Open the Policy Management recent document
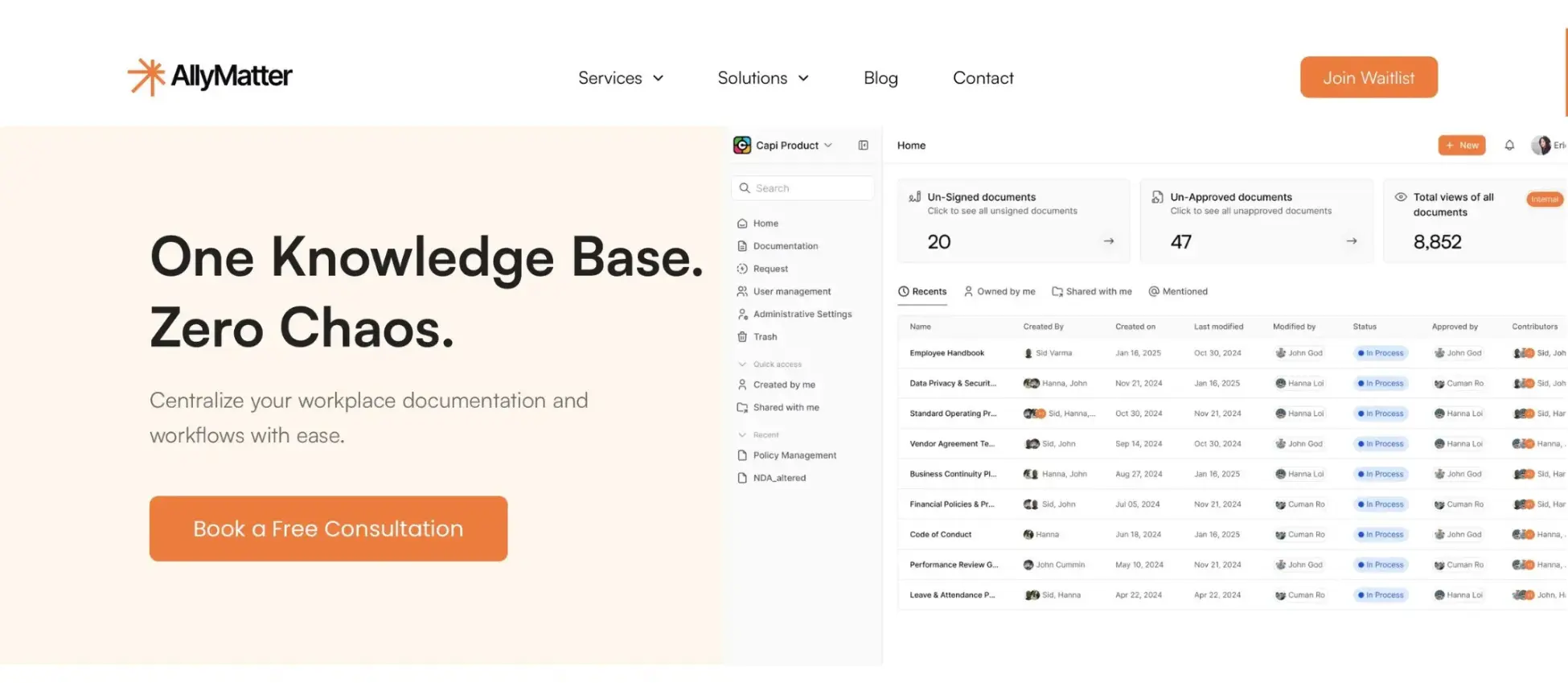1568x683 pixels. point(794,455)
